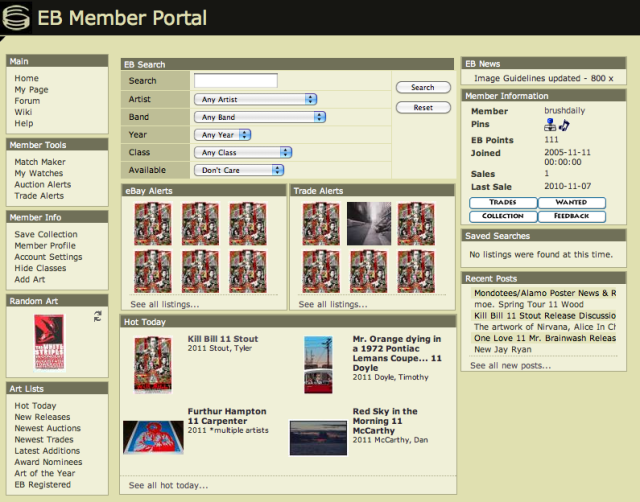
Task: Open Art of the Year list
Action: tap(45, 473)
